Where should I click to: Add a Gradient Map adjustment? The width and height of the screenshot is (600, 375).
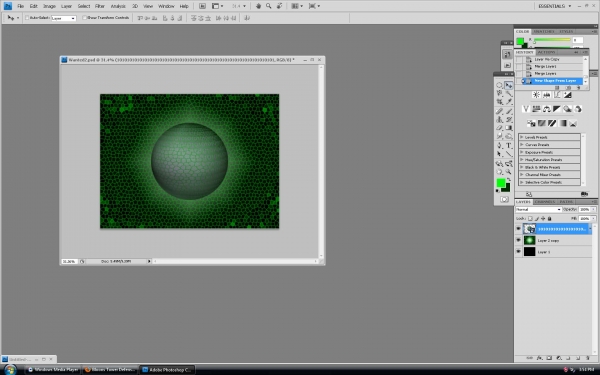(x=562, y=123)
